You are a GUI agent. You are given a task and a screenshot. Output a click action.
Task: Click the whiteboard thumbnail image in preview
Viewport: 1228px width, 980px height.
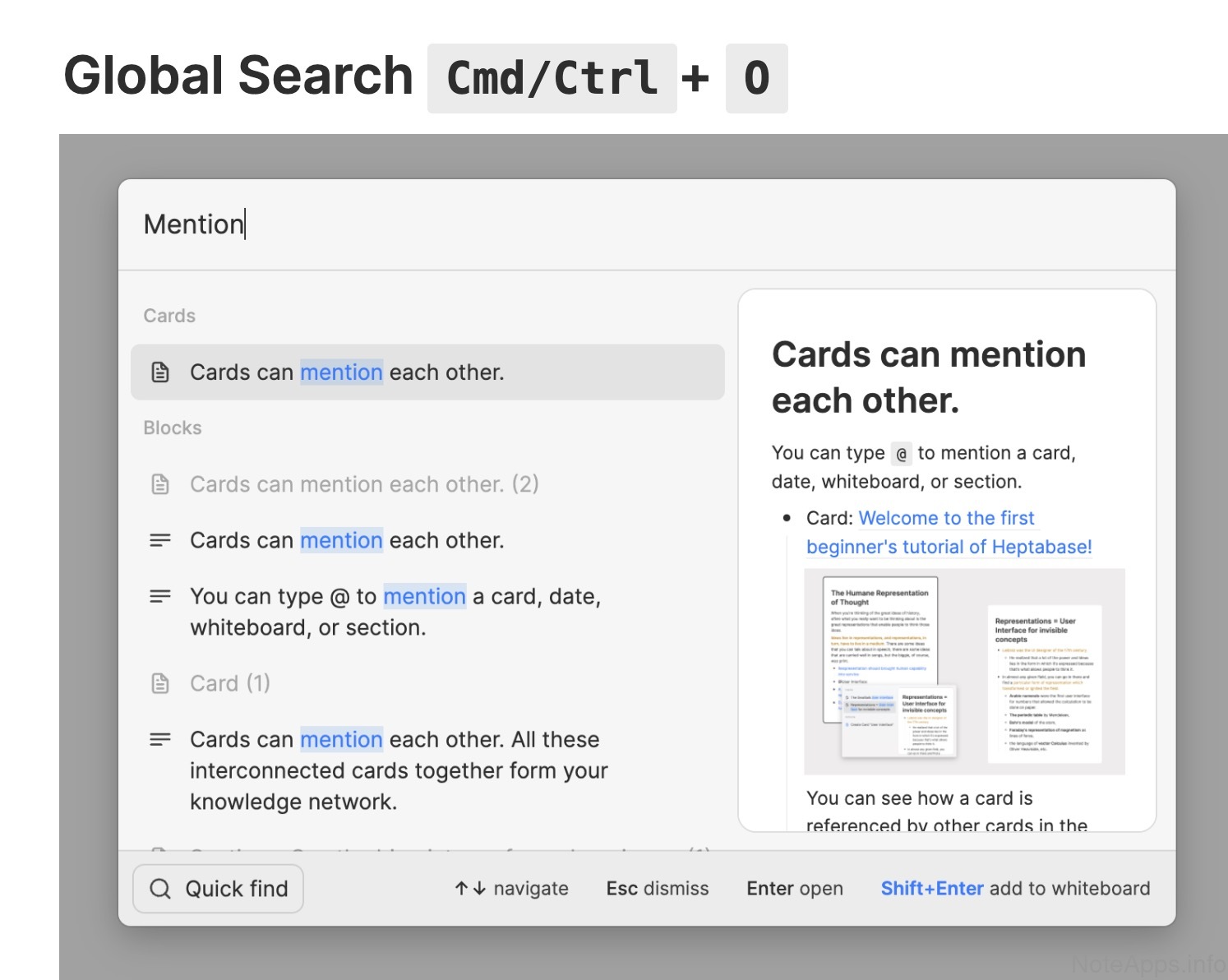click(x=964, y=671)
